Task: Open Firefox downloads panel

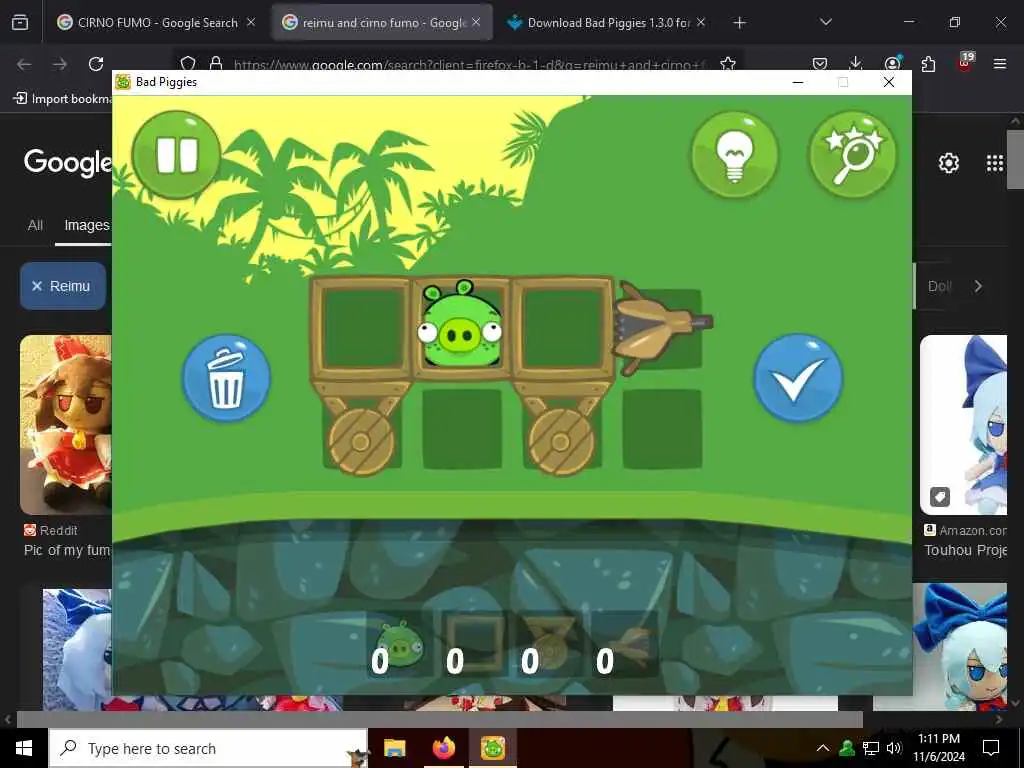Action: coord(856,63)
